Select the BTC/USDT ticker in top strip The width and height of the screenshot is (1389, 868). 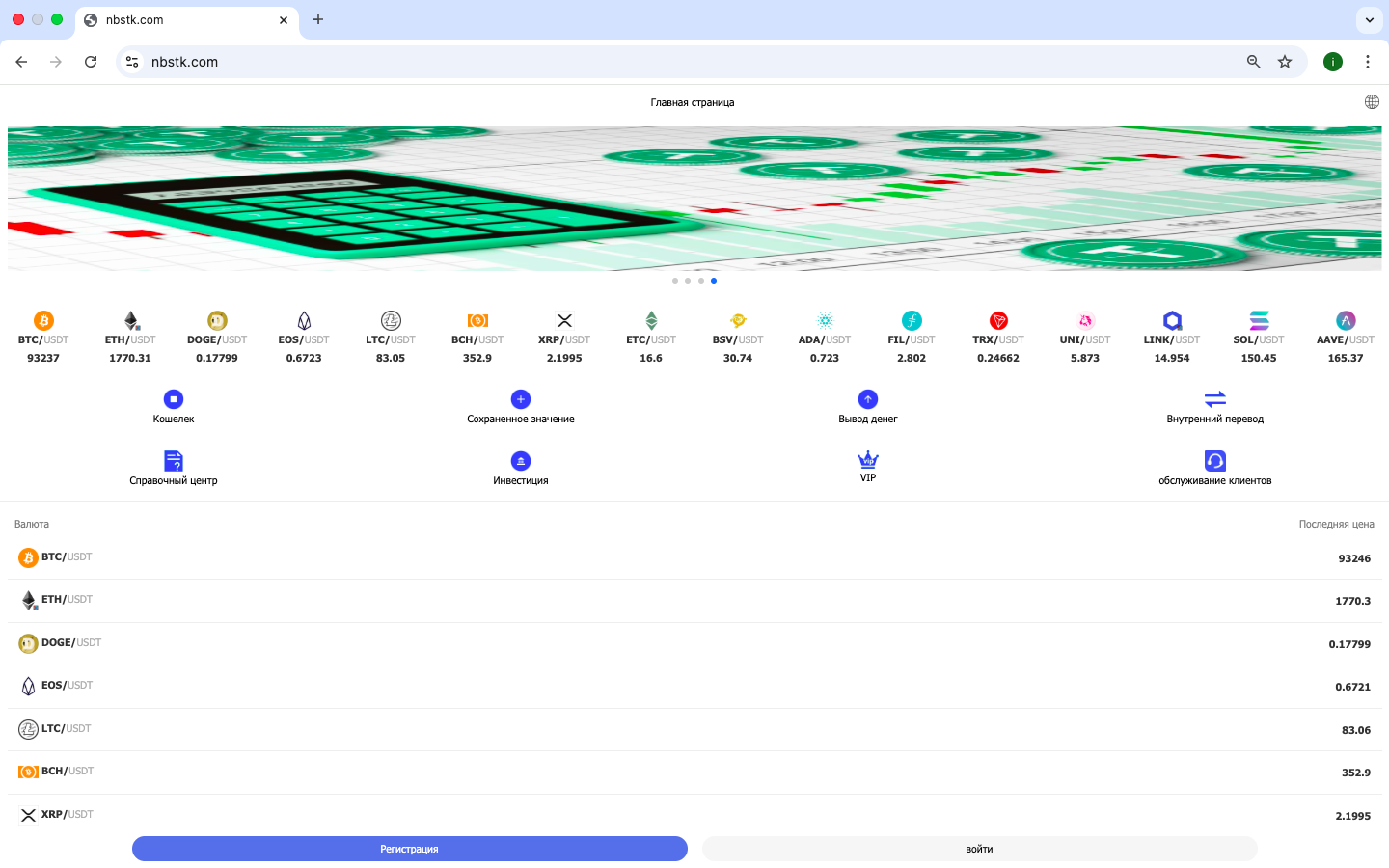[x=43, y=339]
